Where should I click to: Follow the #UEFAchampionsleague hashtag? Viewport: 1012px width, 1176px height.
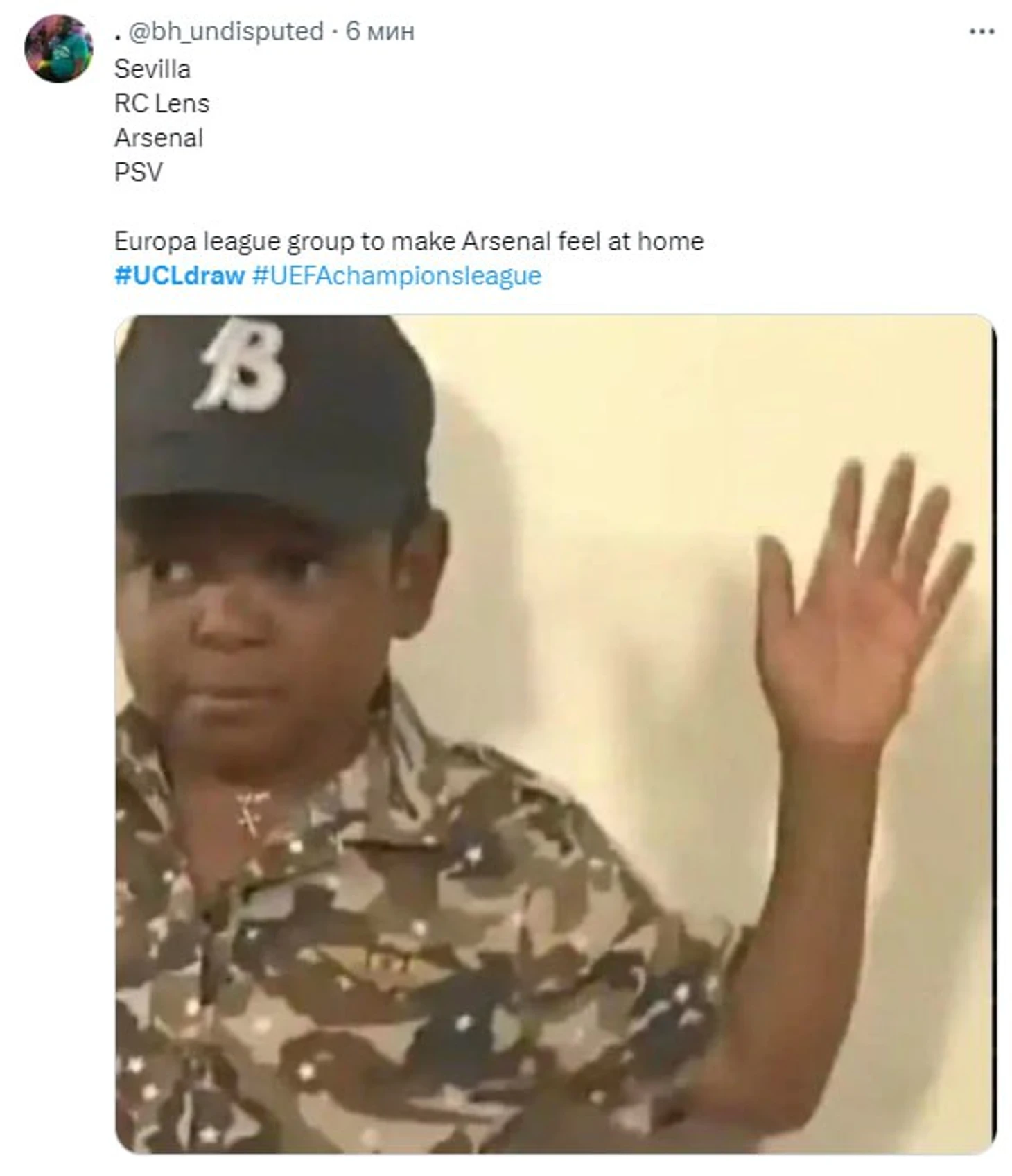396,276
